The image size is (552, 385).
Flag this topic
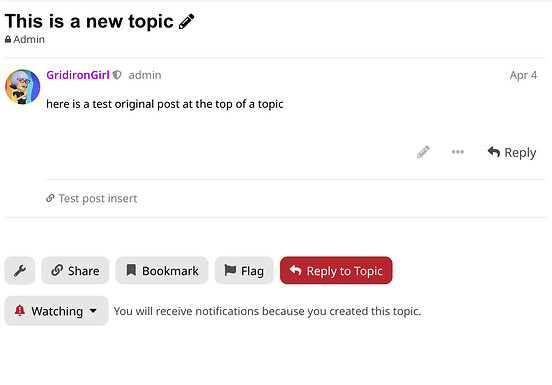[x=244, y=271]
